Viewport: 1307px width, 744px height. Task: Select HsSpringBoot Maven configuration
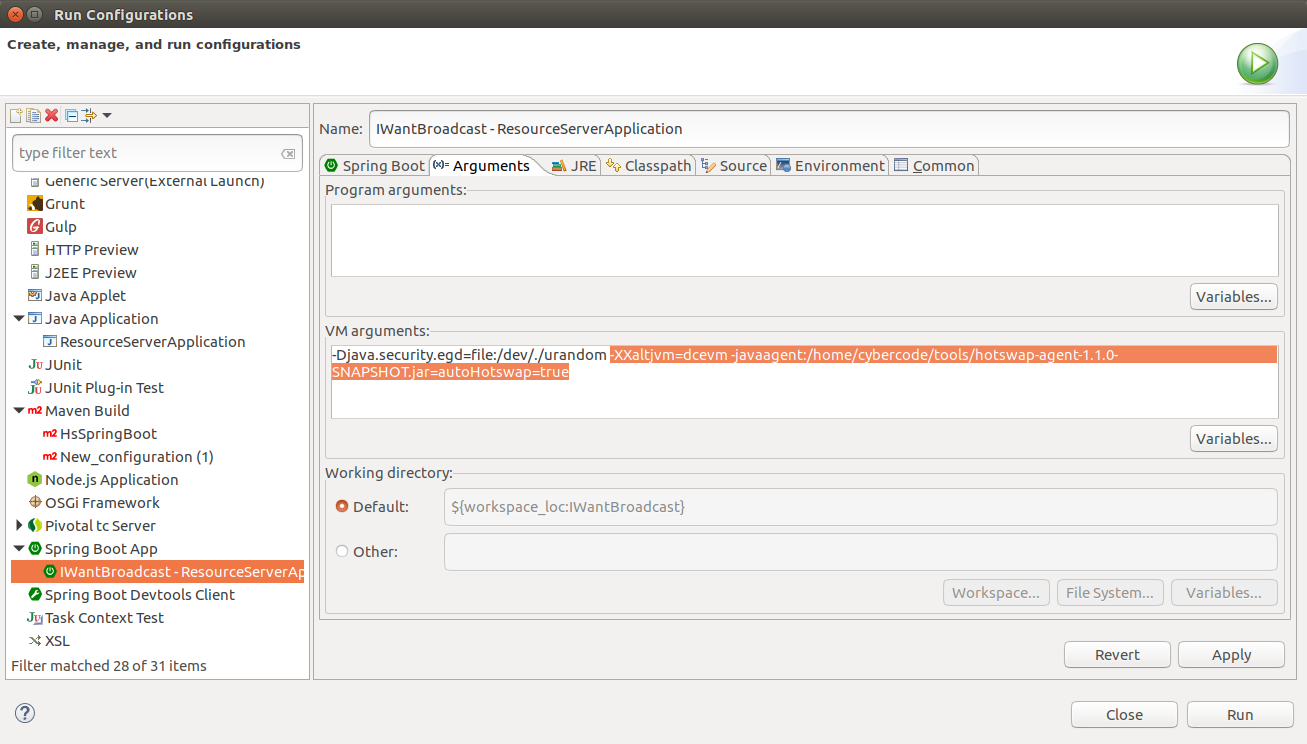point(108,434)
